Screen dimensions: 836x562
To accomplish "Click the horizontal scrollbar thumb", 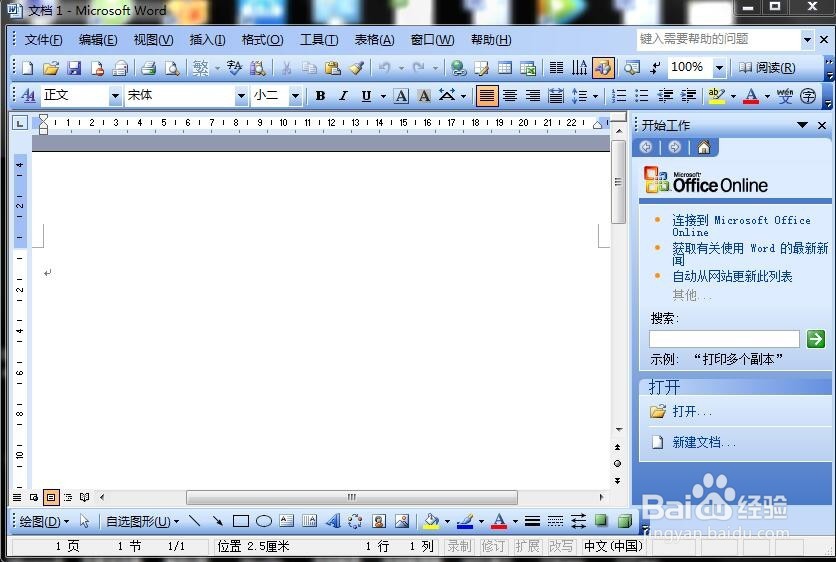I will [x=352, y=497].
